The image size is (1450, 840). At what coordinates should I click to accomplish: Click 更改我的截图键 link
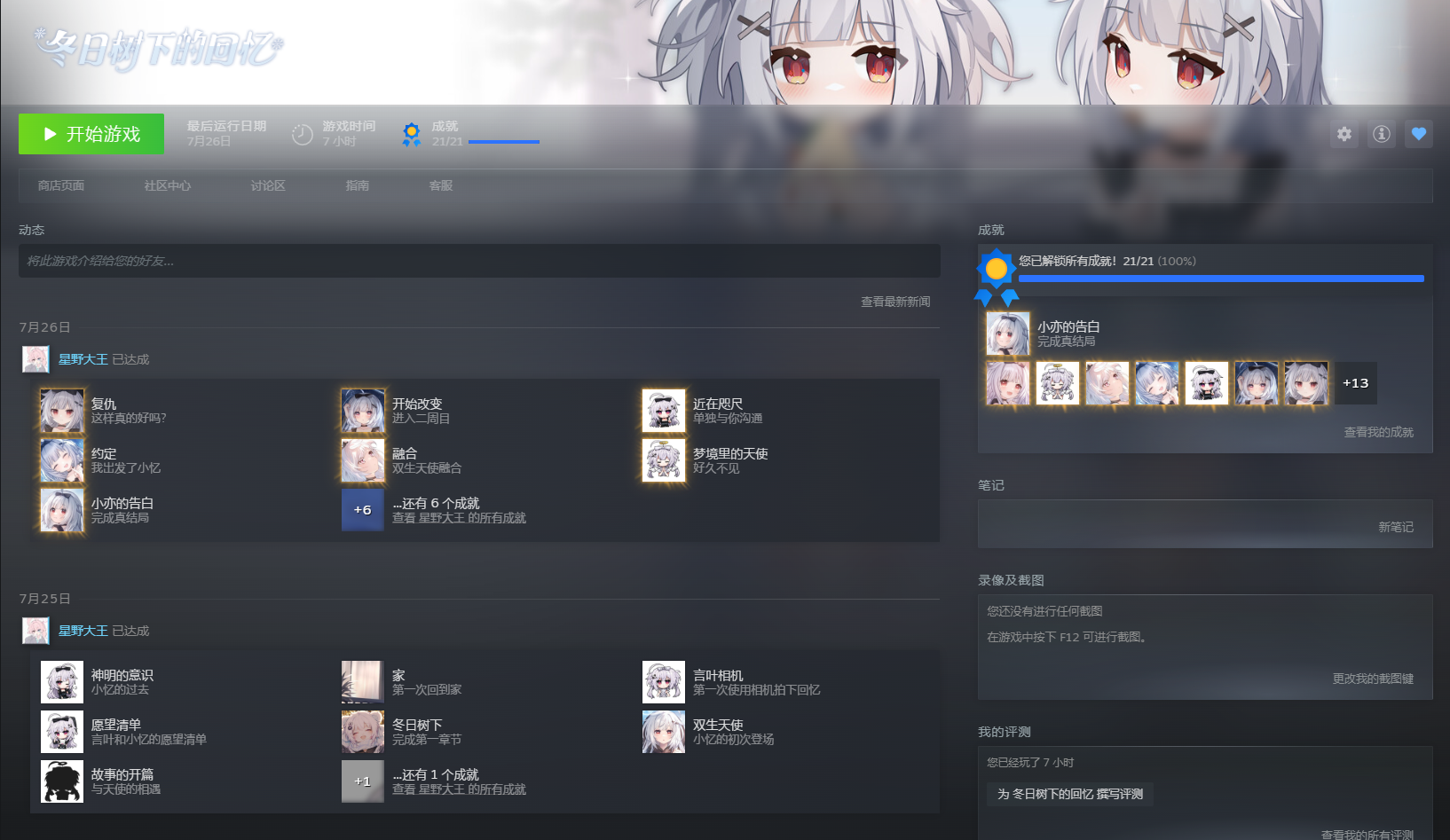[x=1373, y=679]
